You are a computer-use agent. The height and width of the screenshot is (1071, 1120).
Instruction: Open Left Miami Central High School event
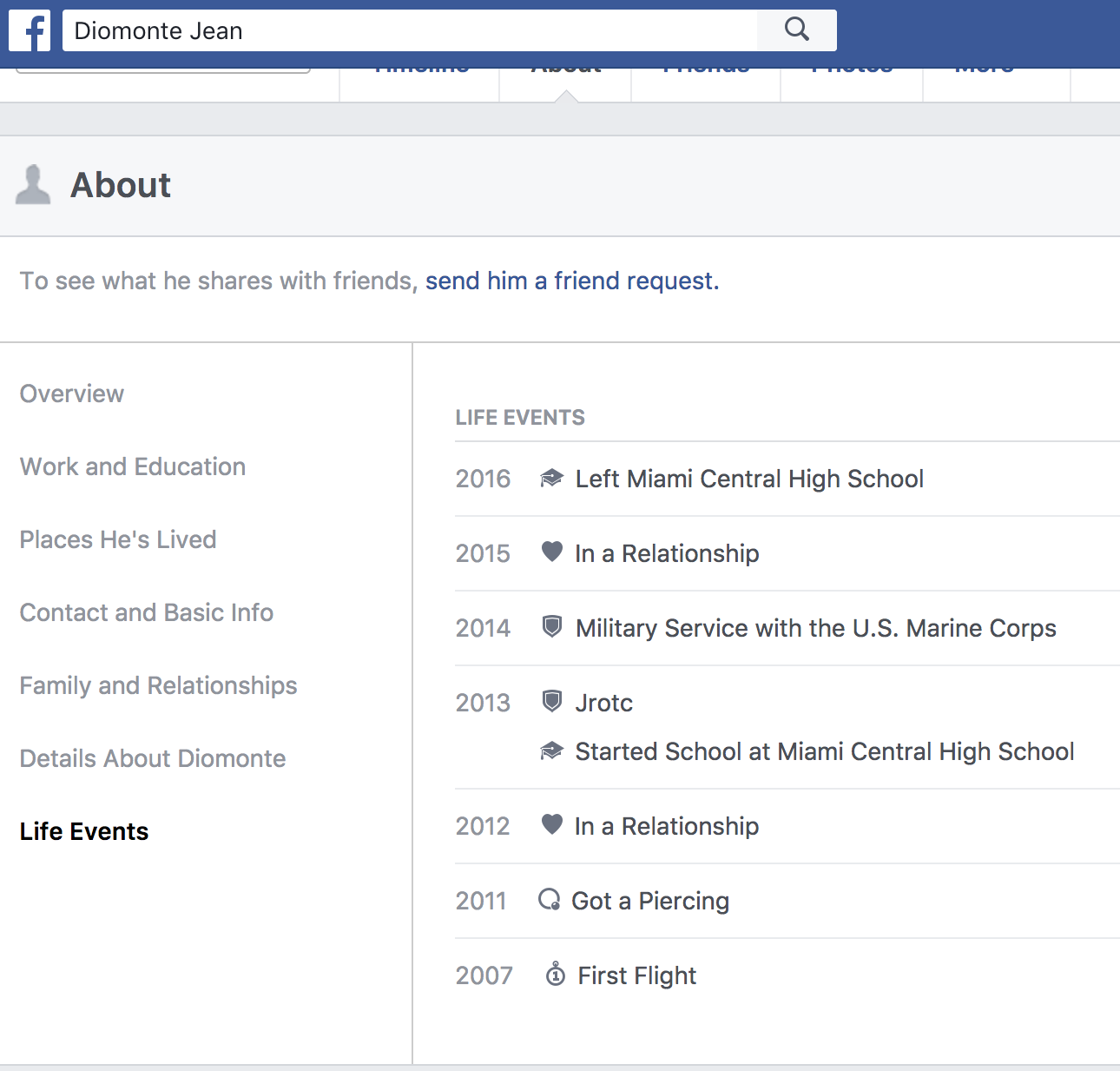(749, 479)
